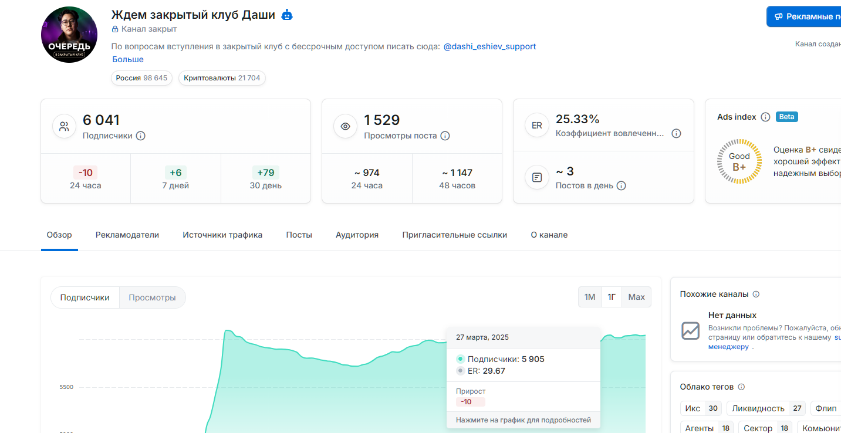Open the Рекламодатели tab
The image size is (841, 433).
coord(127,235)
